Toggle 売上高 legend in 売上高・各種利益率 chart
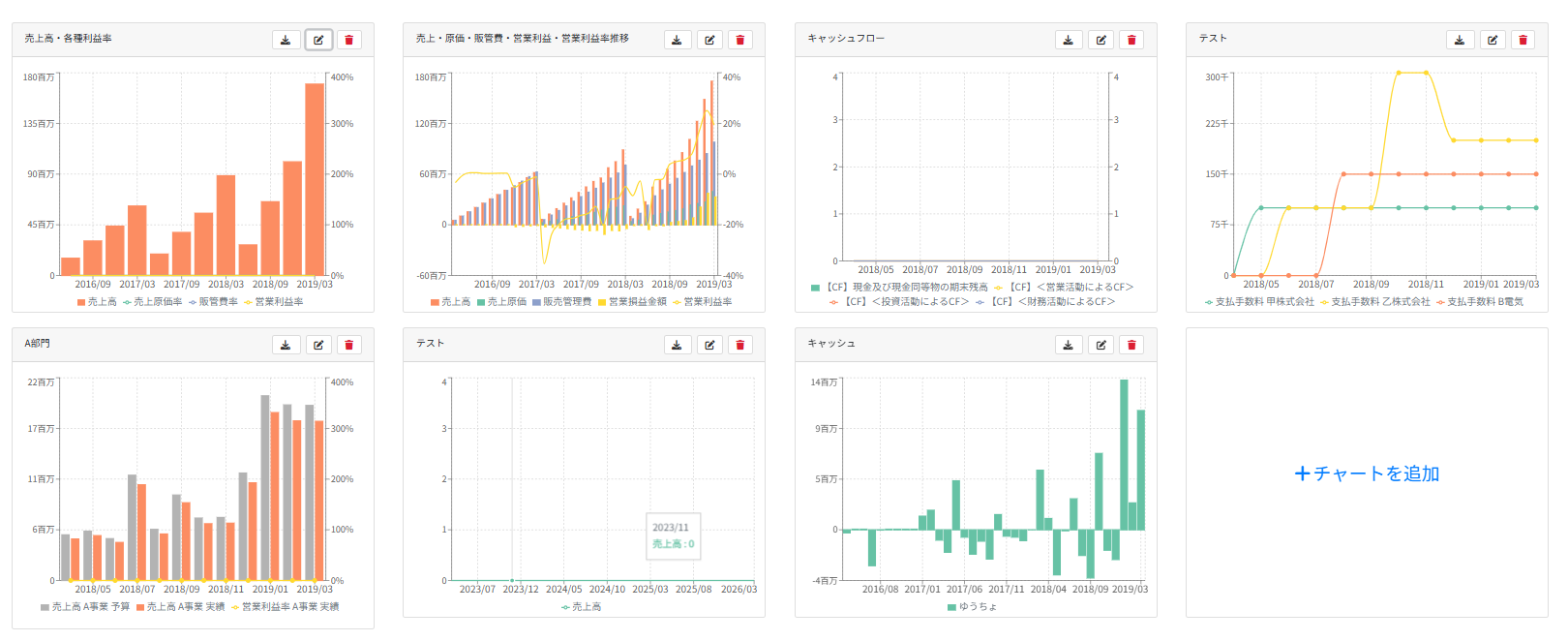The height and width of the screenshot is (641, 1568). click(97, 302)
